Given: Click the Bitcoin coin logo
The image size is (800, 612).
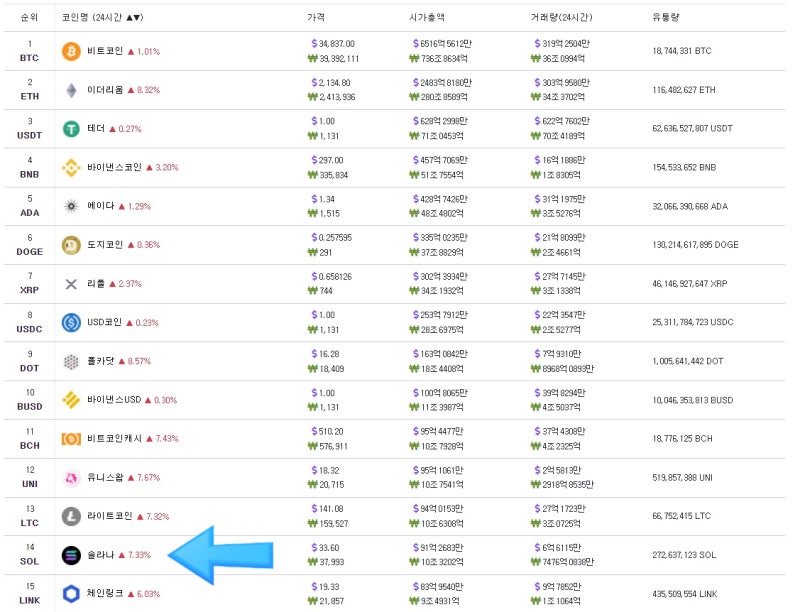Looking at the screenshot, I should pos(71,52).
